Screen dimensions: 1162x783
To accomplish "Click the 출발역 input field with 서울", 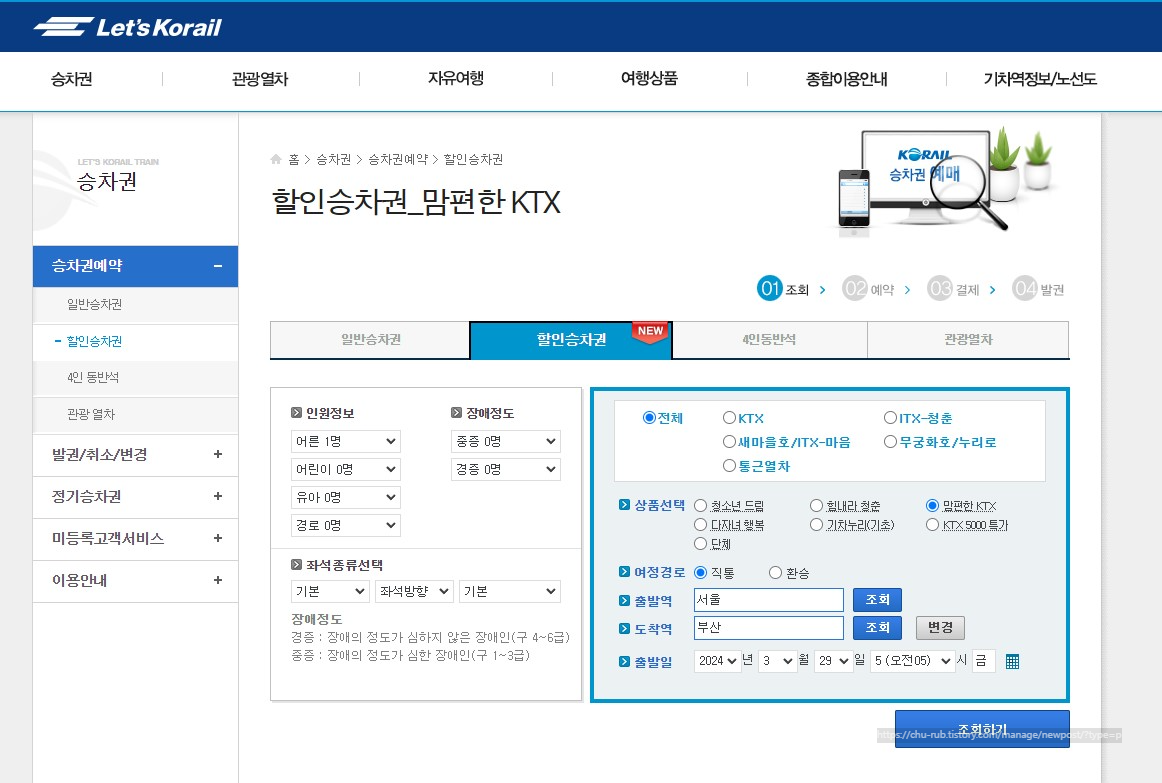I will (768, 599).
